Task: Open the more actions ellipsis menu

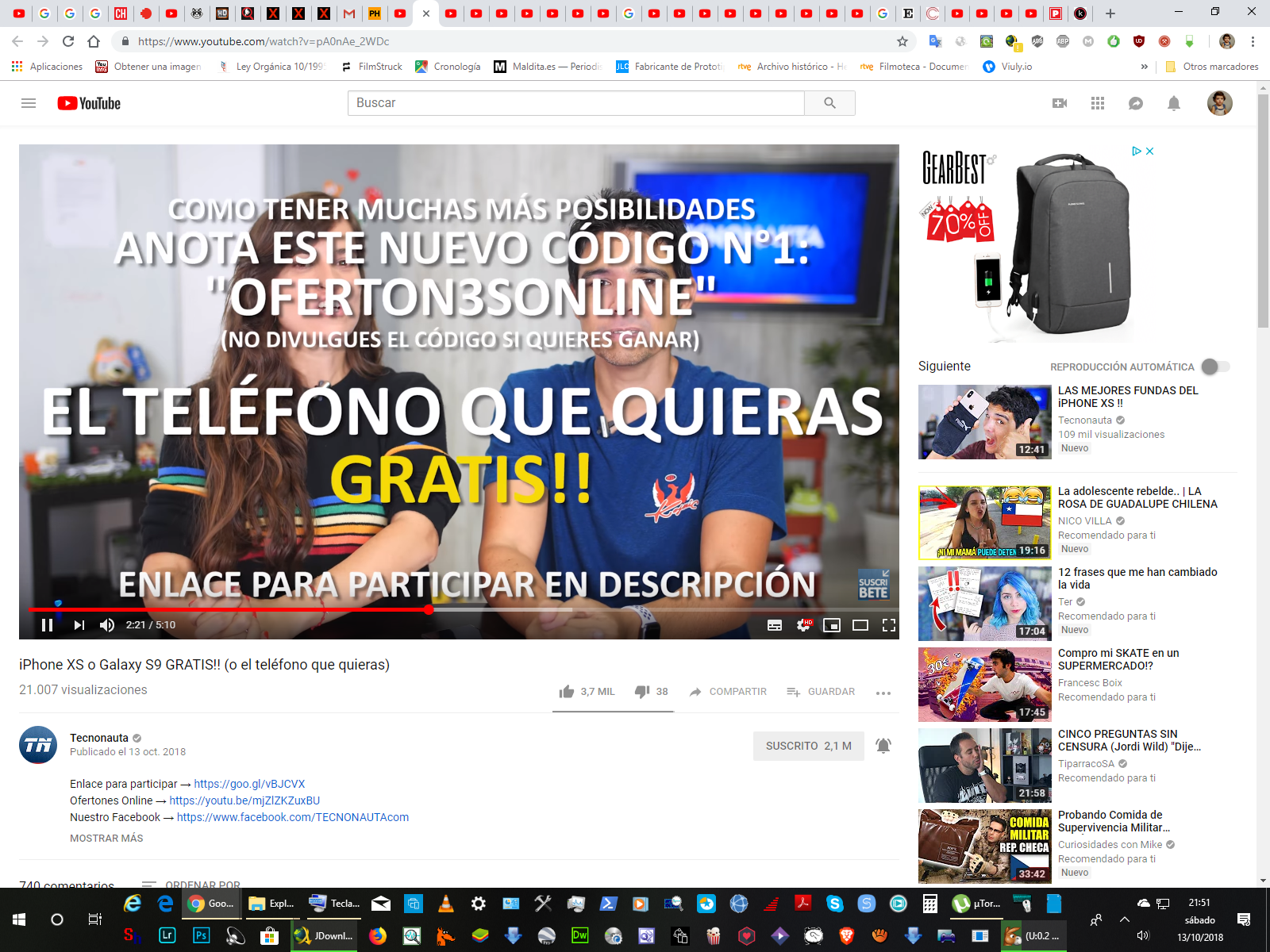Action: pos(883,693)
